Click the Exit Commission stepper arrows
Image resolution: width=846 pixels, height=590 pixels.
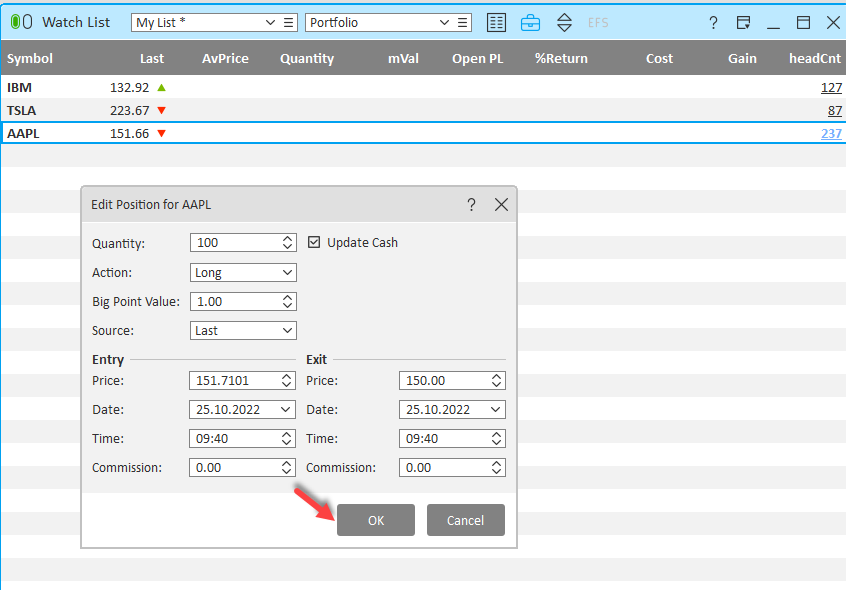496,468
